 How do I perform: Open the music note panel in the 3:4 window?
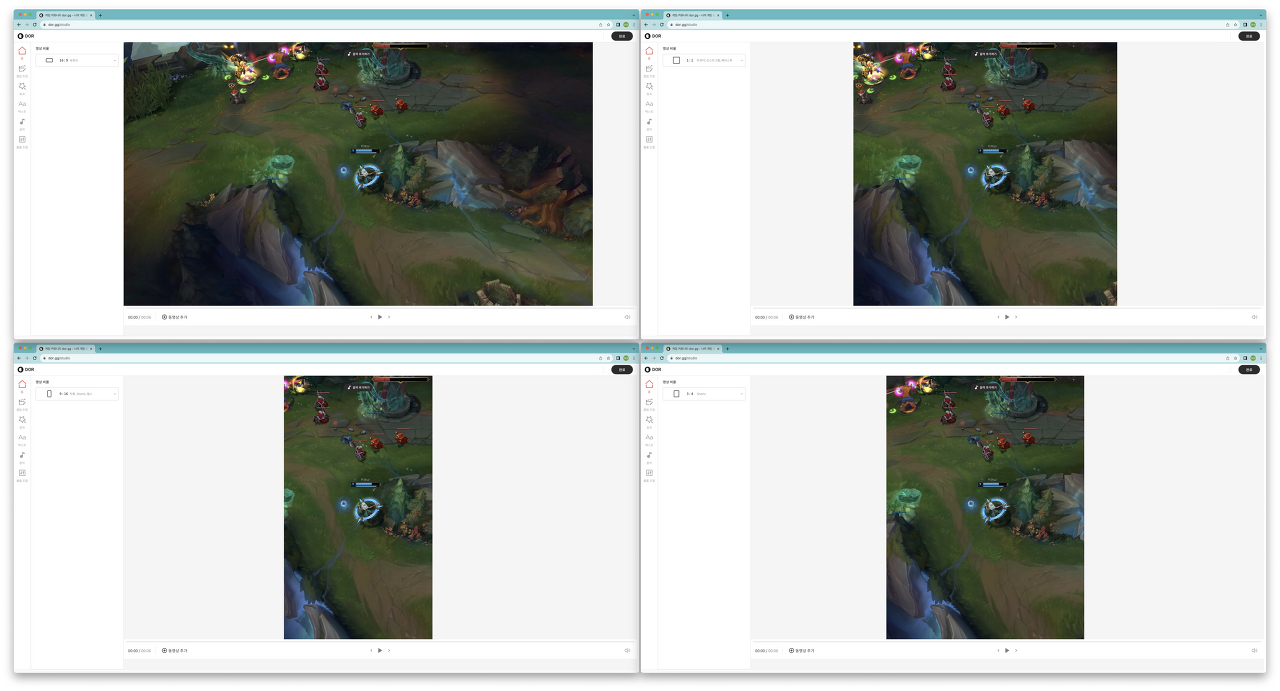coord(649,457)
